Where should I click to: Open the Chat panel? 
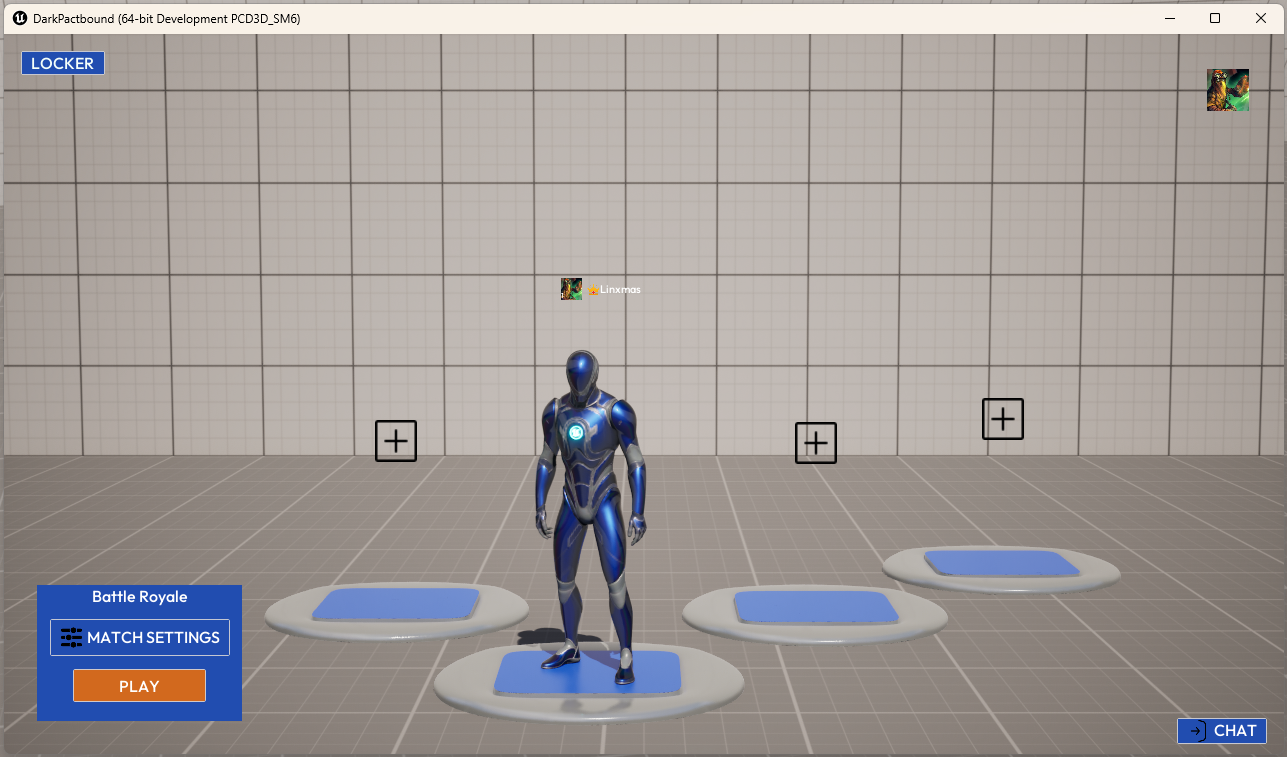1222,731
